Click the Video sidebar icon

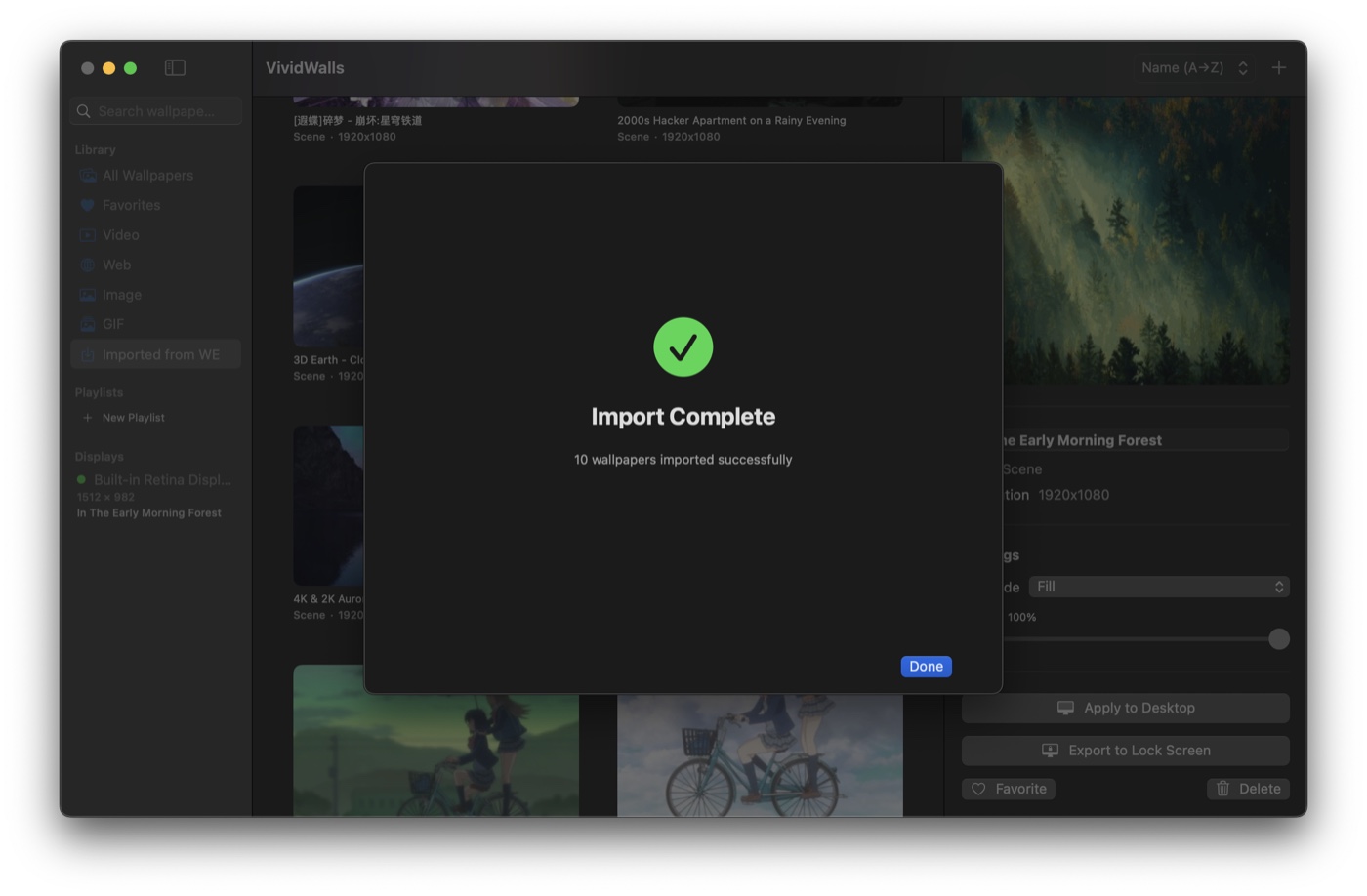point(88,235)
